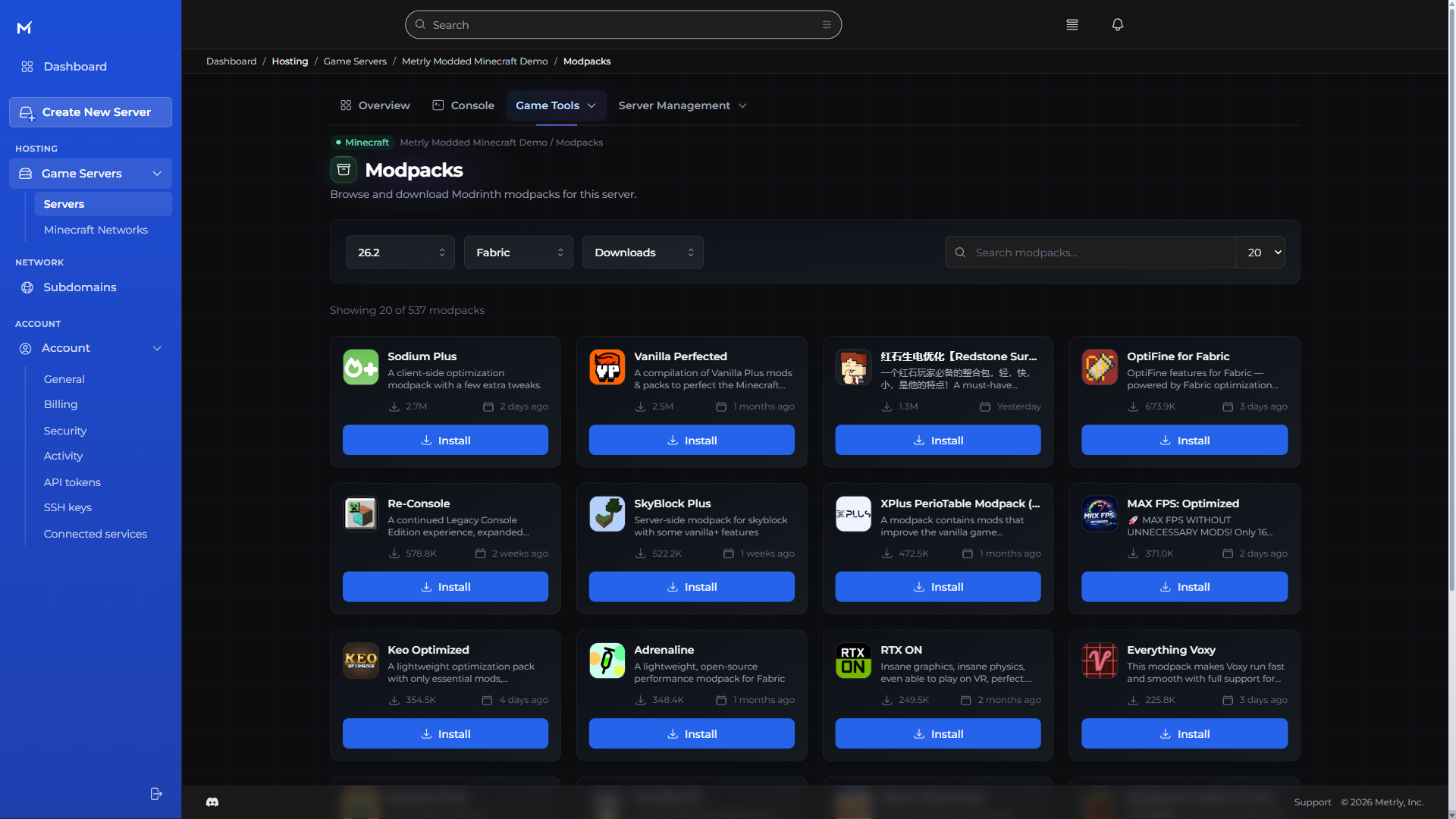Open Discord link icon in footer
The image size is (1456, 819).
pos(212,802)
